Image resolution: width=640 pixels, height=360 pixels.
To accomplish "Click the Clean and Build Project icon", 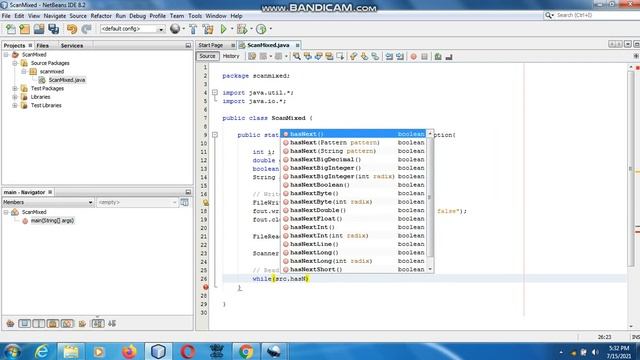I will click(208, 29).
